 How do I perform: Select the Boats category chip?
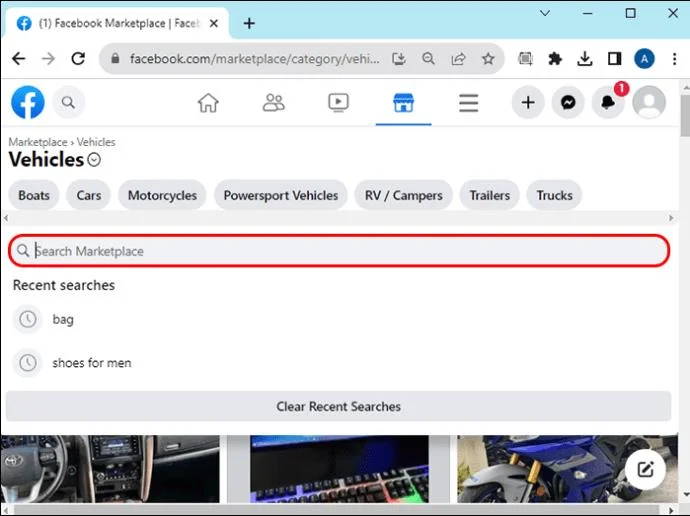coord(34,195)
